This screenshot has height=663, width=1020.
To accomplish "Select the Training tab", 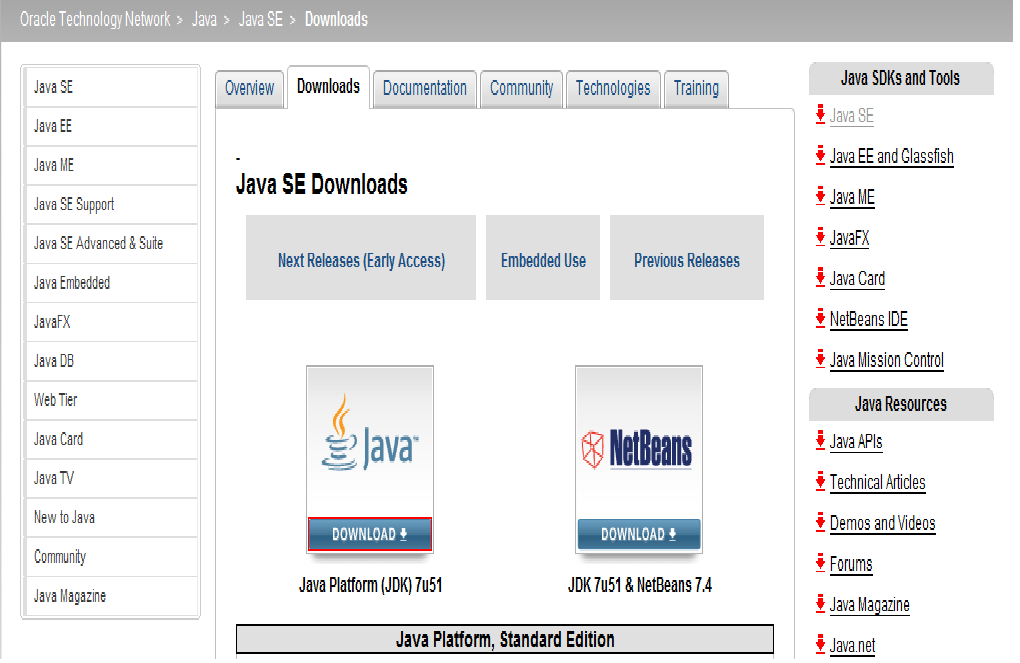I will (696, 89).
